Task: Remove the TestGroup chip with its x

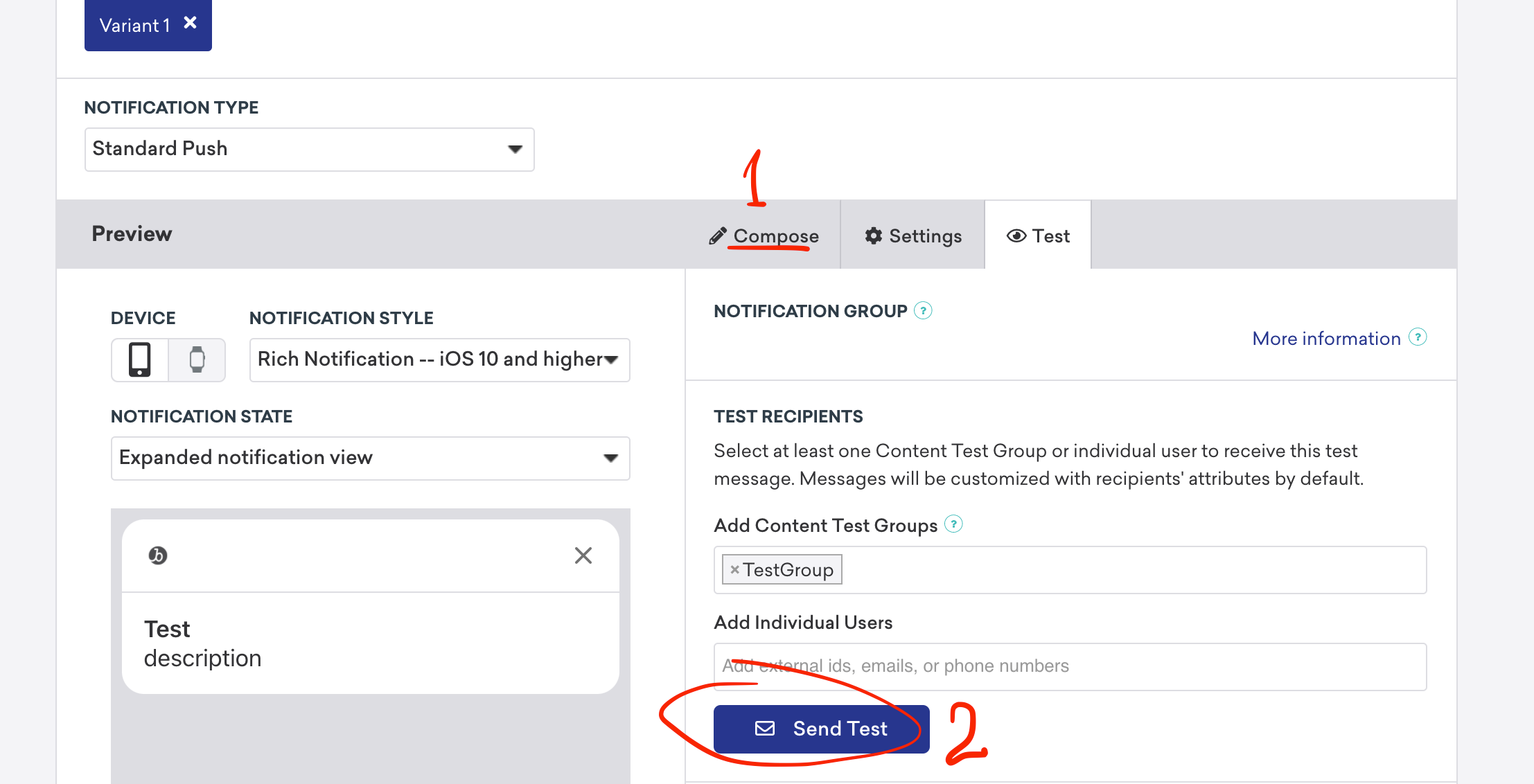Action: pos(736,569)
